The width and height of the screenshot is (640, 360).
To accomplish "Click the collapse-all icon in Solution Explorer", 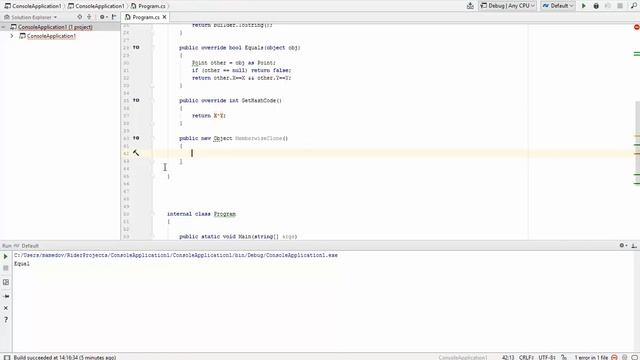I will click(x=89, y=17).
